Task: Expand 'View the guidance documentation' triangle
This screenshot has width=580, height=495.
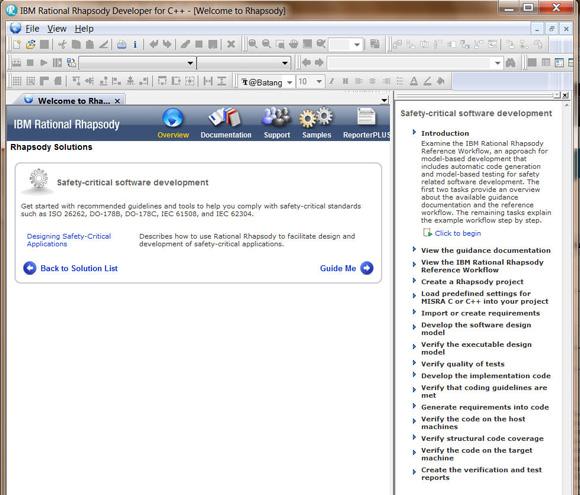Action: pos(414,250)
